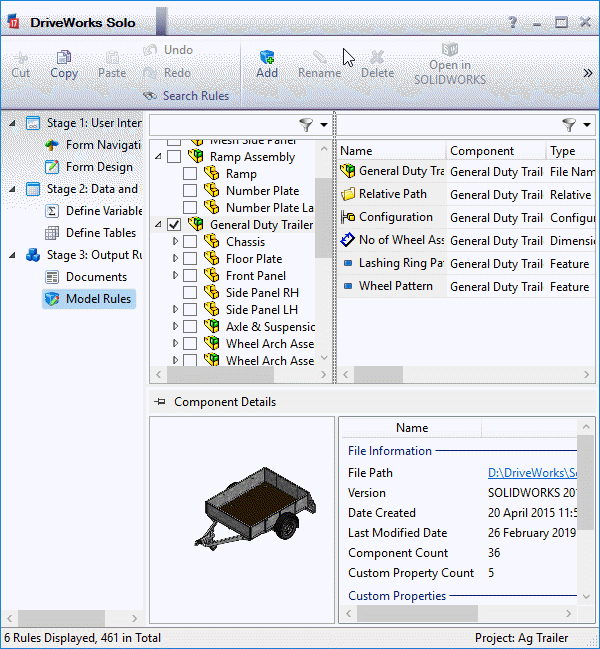Select the Relative Path folder icon
Viewport: 600px width, 649px height.
click(348, 194)
